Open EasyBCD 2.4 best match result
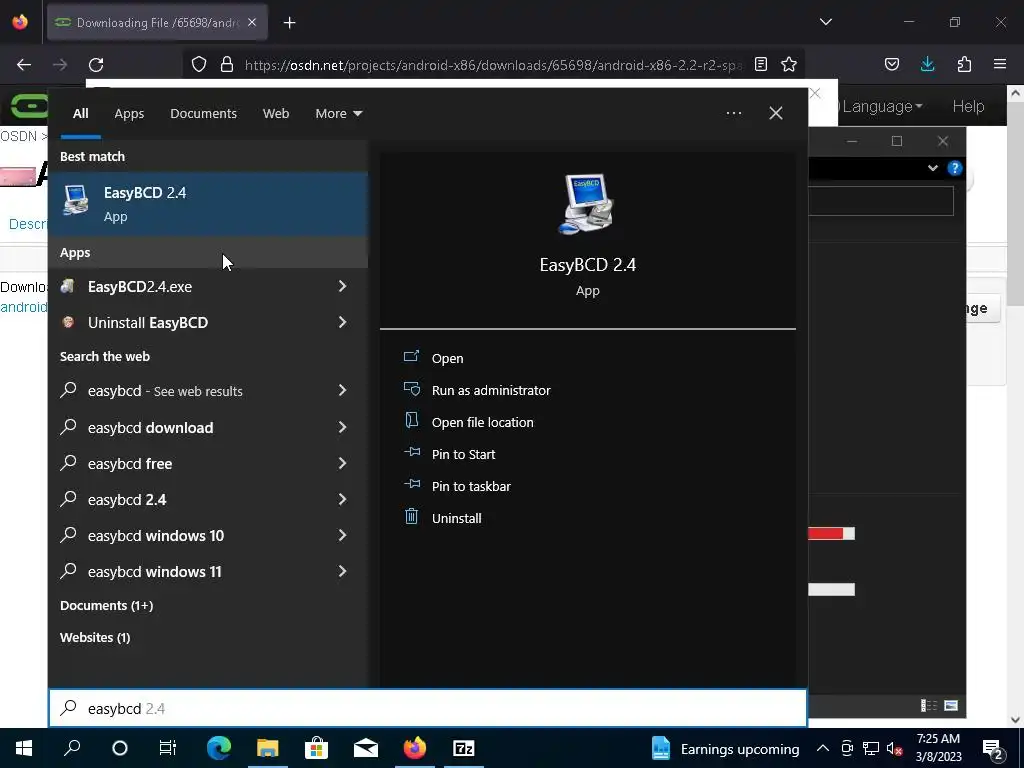This screenshot has height=768, width=1024. click(x=208, y=204)
